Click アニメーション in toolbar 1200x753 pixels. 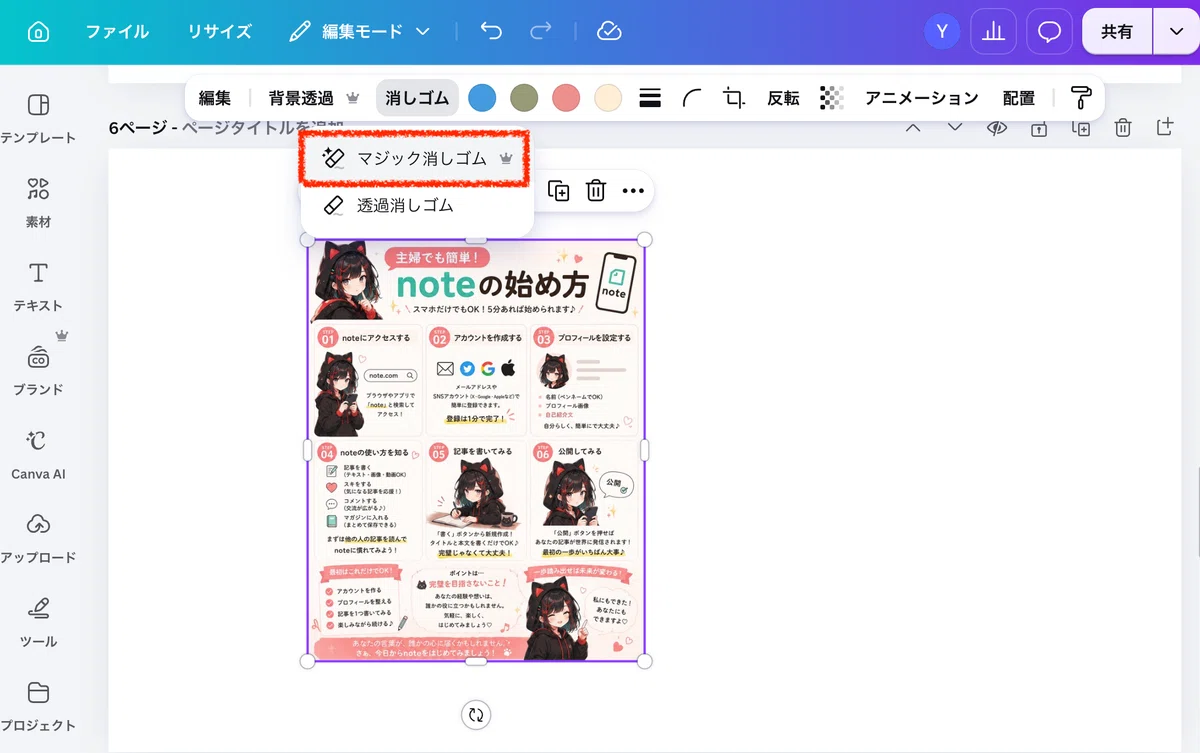click(x=921, y=98)
